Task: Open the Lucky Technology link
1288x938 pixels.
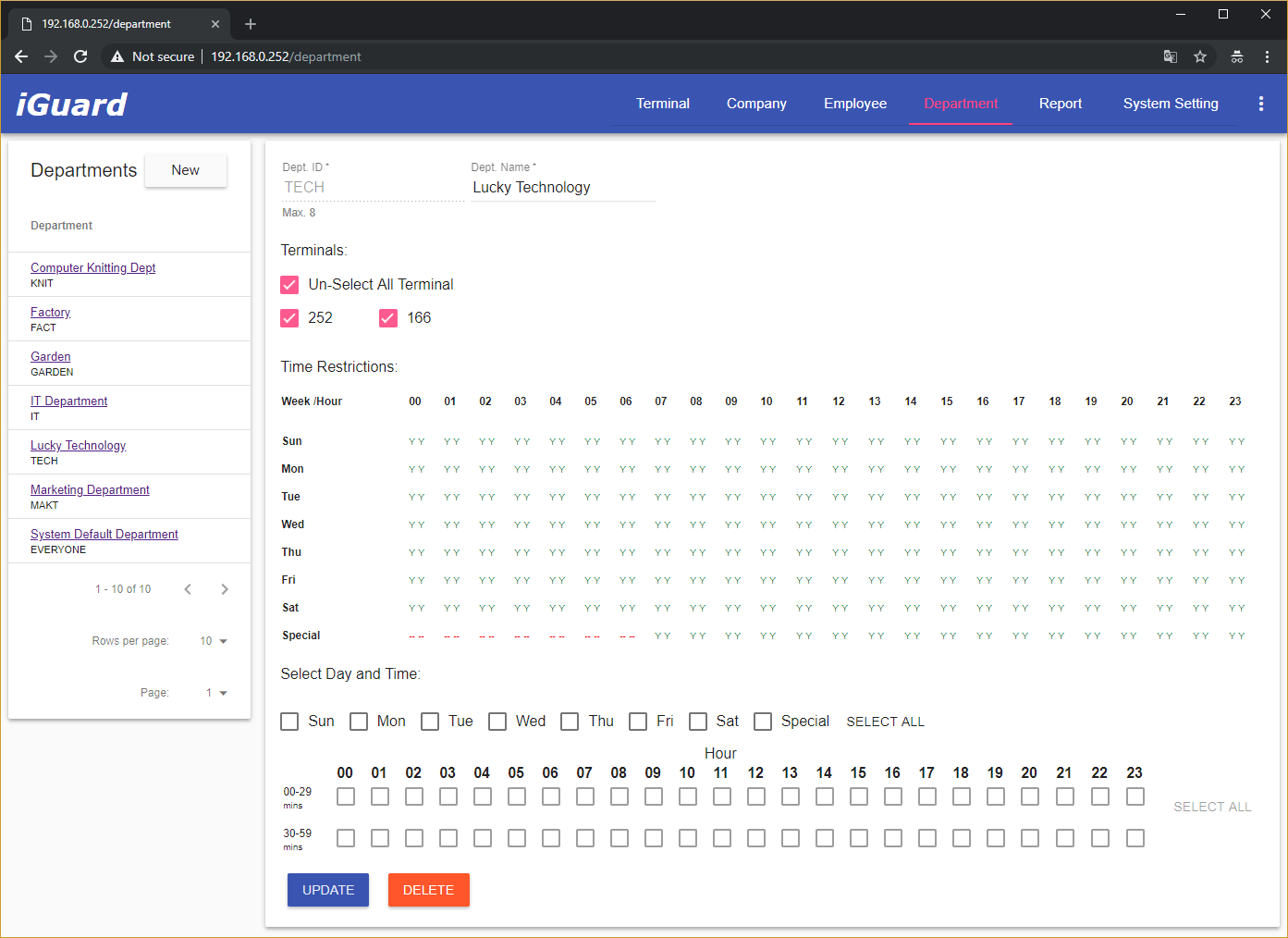Action: (x=78, y=445)
